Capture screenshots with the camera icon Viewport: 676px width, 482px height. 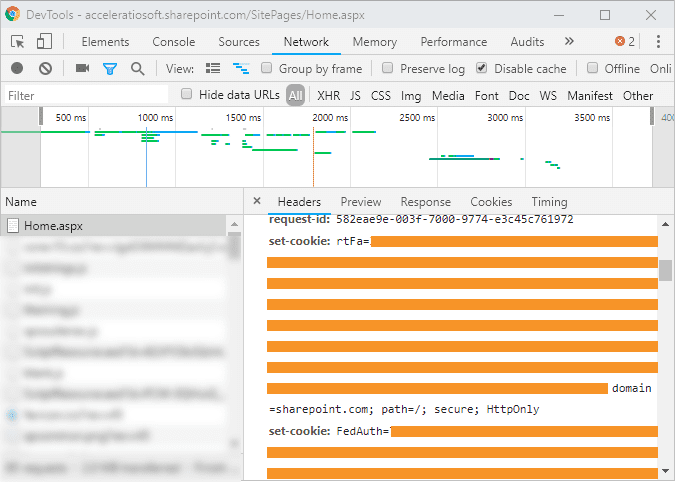(x=82, y=68)
